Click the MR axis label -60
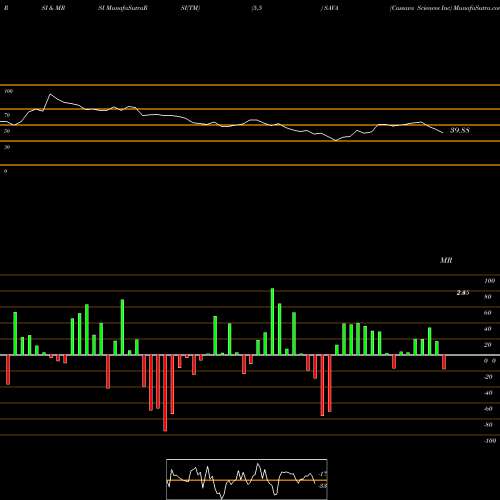 [488, 409]
